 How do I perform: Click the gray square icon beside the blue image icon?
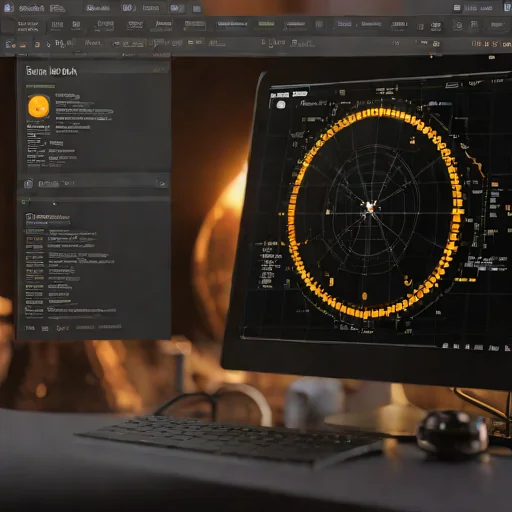tap(197, 9)
